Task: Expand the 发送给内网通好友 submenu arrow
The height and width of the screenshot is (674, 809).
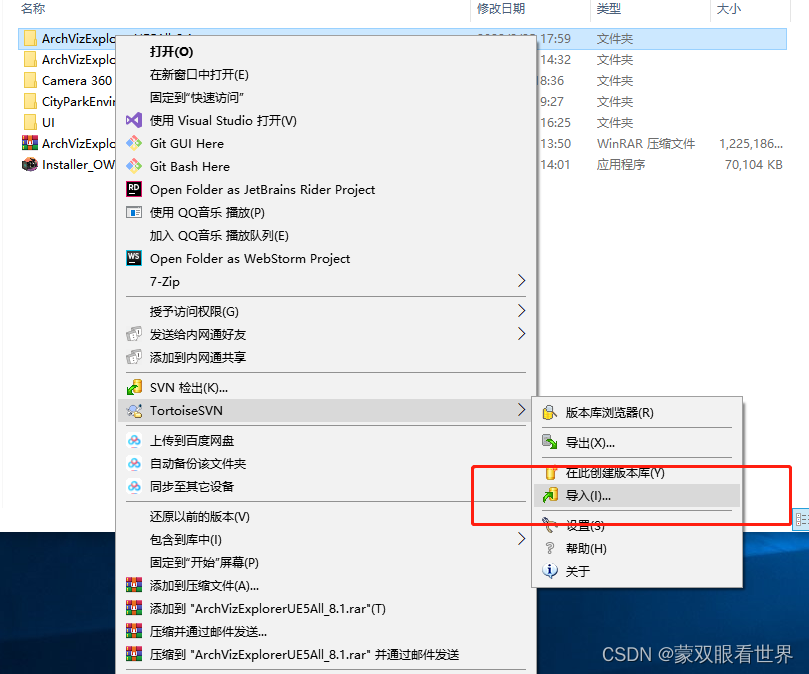Action: 521,334
